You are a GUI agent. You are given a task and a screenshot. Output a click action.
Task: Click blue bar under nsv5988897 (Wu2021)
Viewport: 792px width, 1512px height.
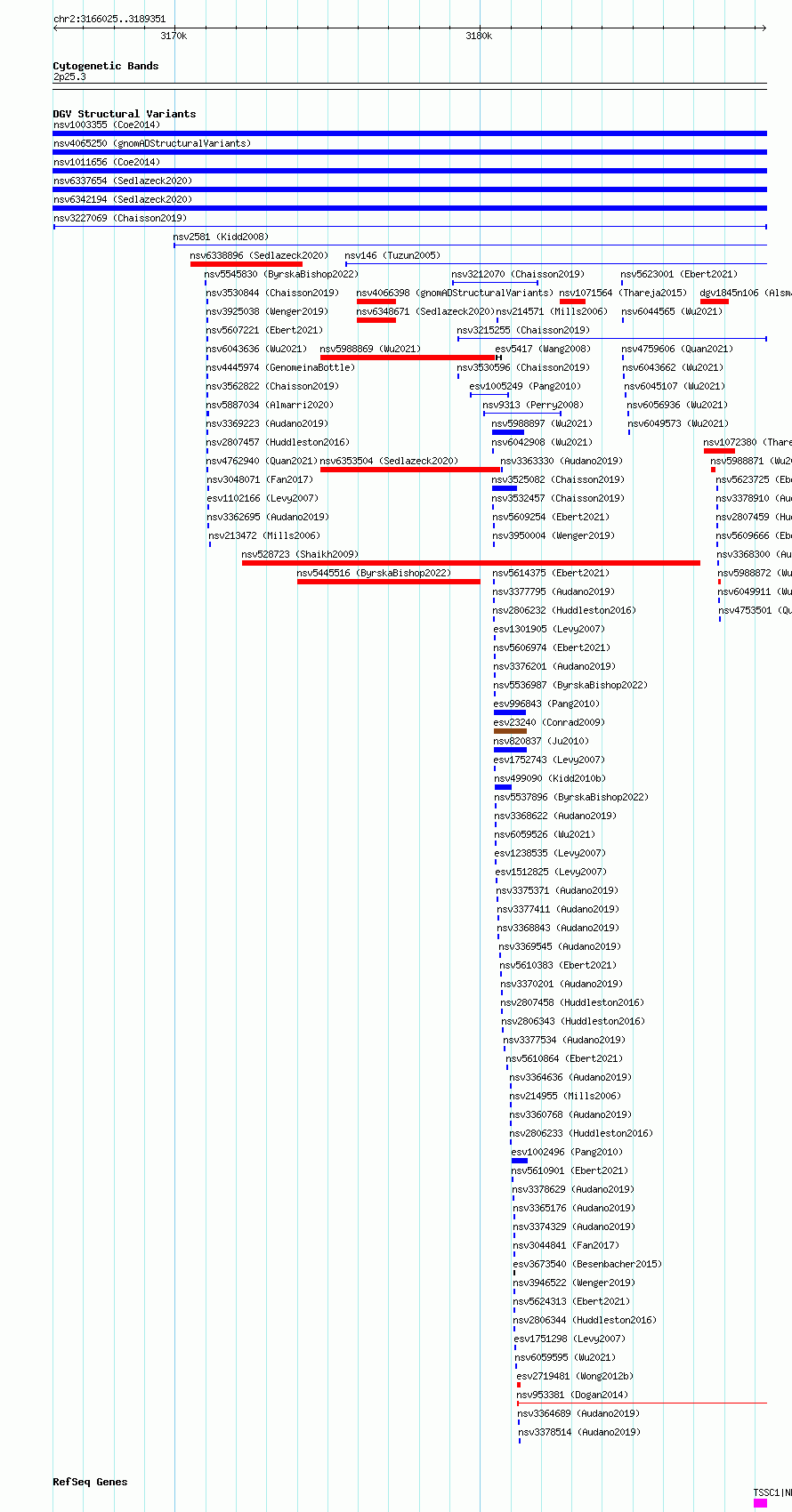pyautogui.click(x=508, y=432)
